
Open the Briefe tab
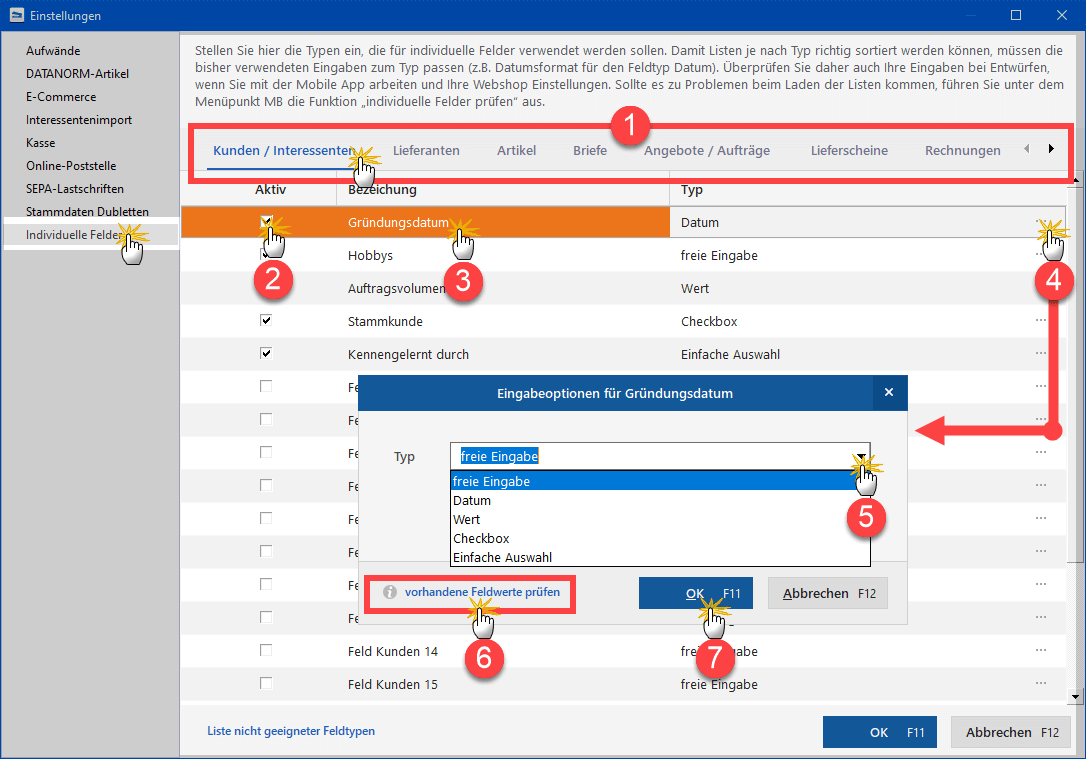(590, 150)
